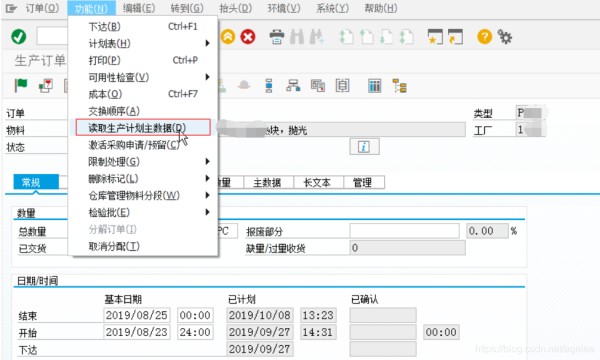The image size is (600, 360).
Task: Click the Print printer icon
Action: click(277, 37)
